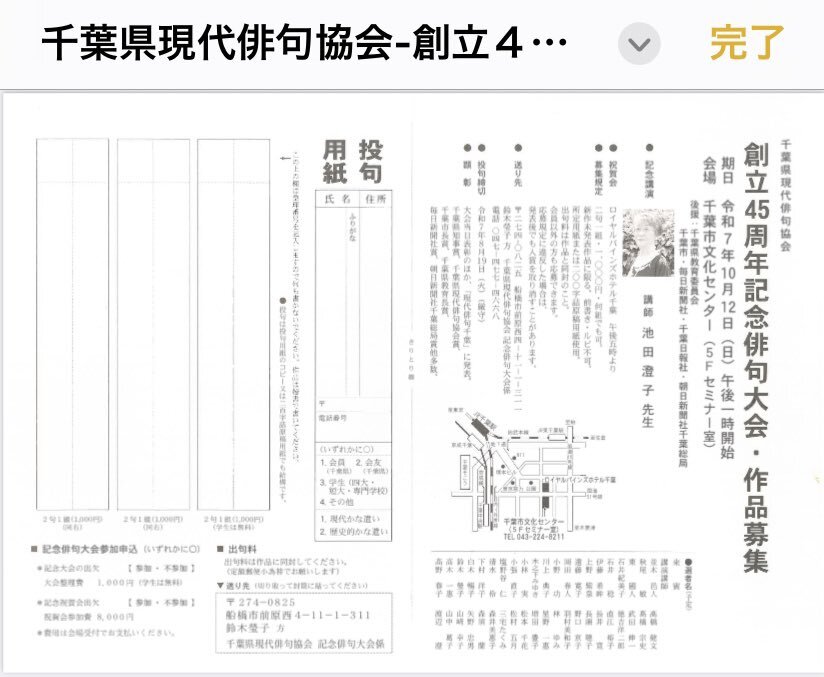Tap the 記念講演 bullet heading

(x=649, y=172)
